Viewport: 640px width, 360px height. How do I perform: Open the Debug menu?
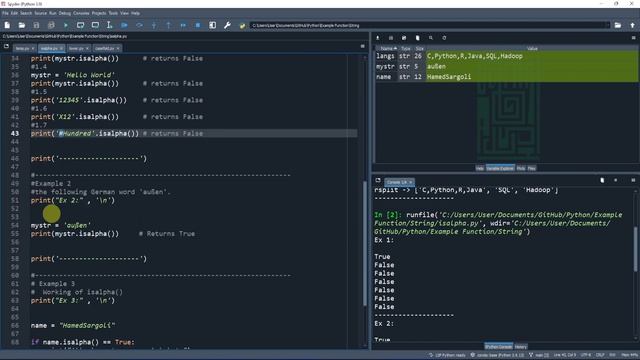tap(64, 13)
